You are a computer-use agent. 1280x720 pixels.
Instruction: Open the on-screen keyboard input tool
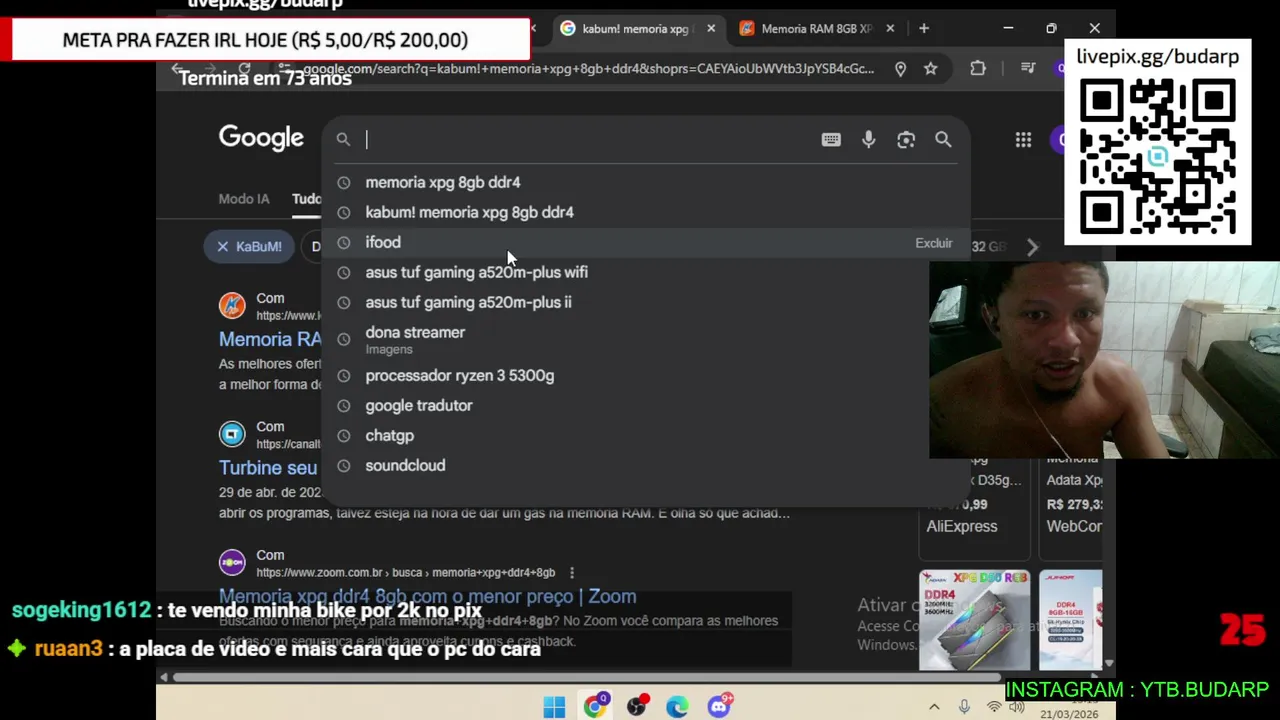coord(831,140)
